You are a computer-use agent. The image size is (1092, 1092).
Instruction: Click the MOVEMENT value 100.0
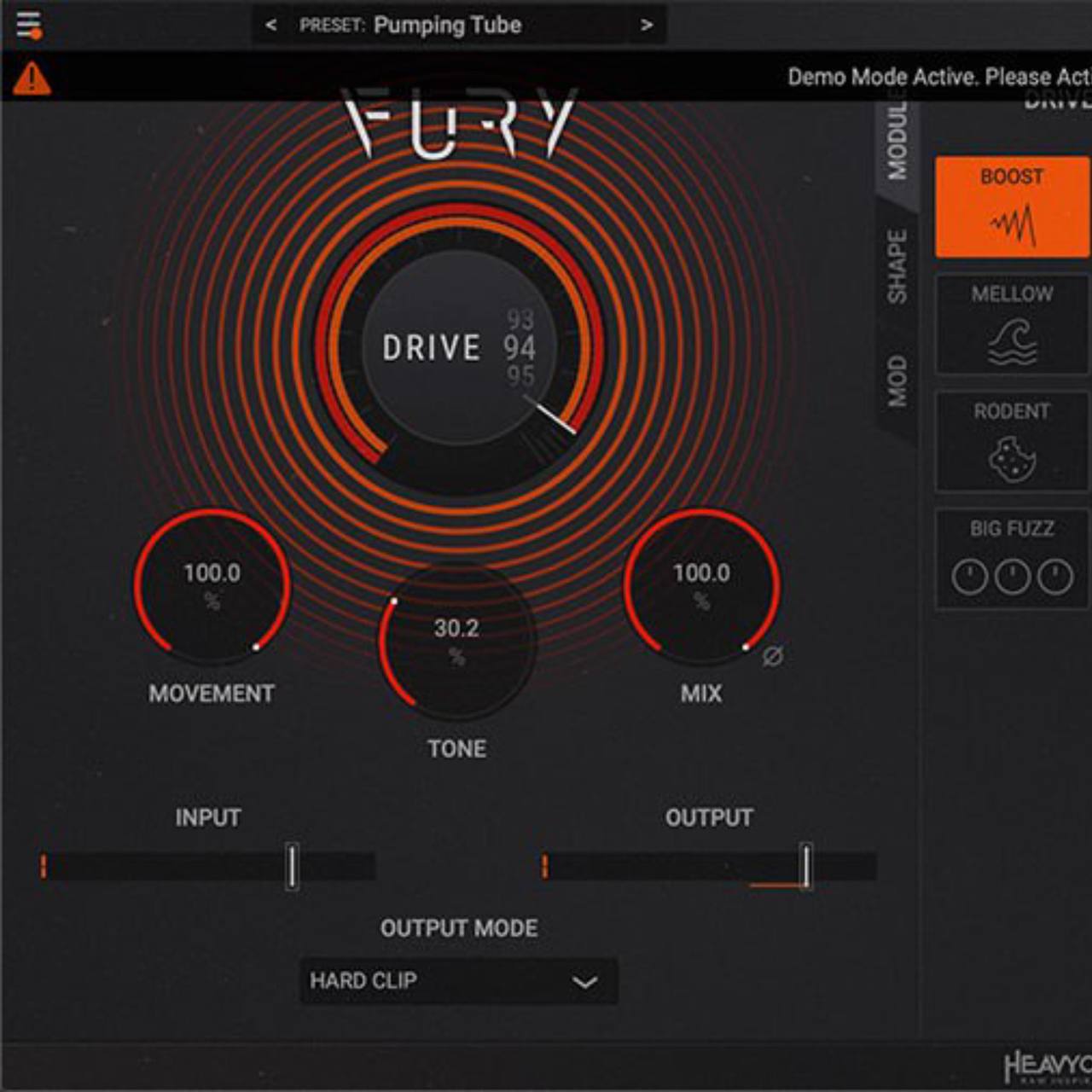click(212, 573)
